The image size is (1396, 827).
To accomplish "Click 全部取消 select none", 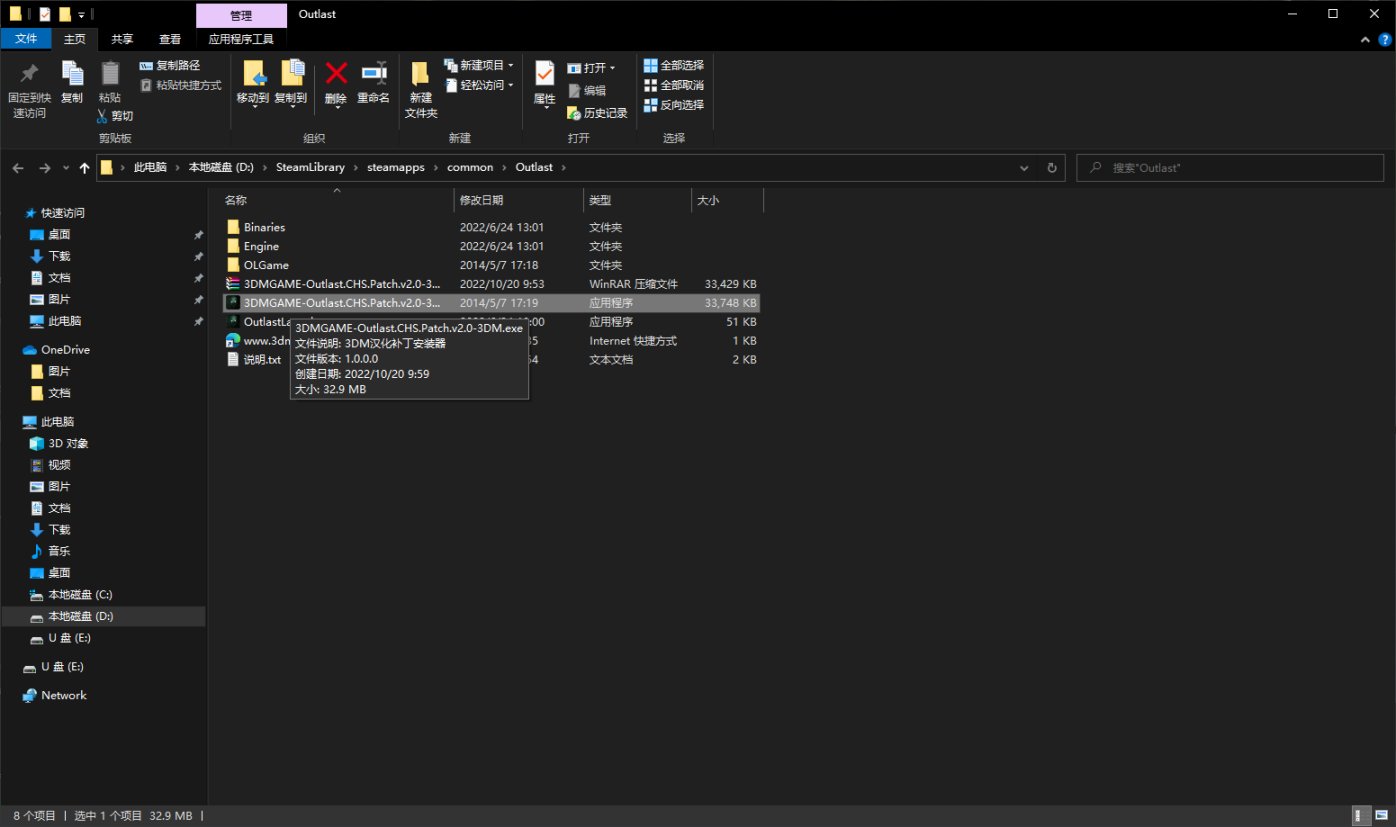I will (674, 85).
